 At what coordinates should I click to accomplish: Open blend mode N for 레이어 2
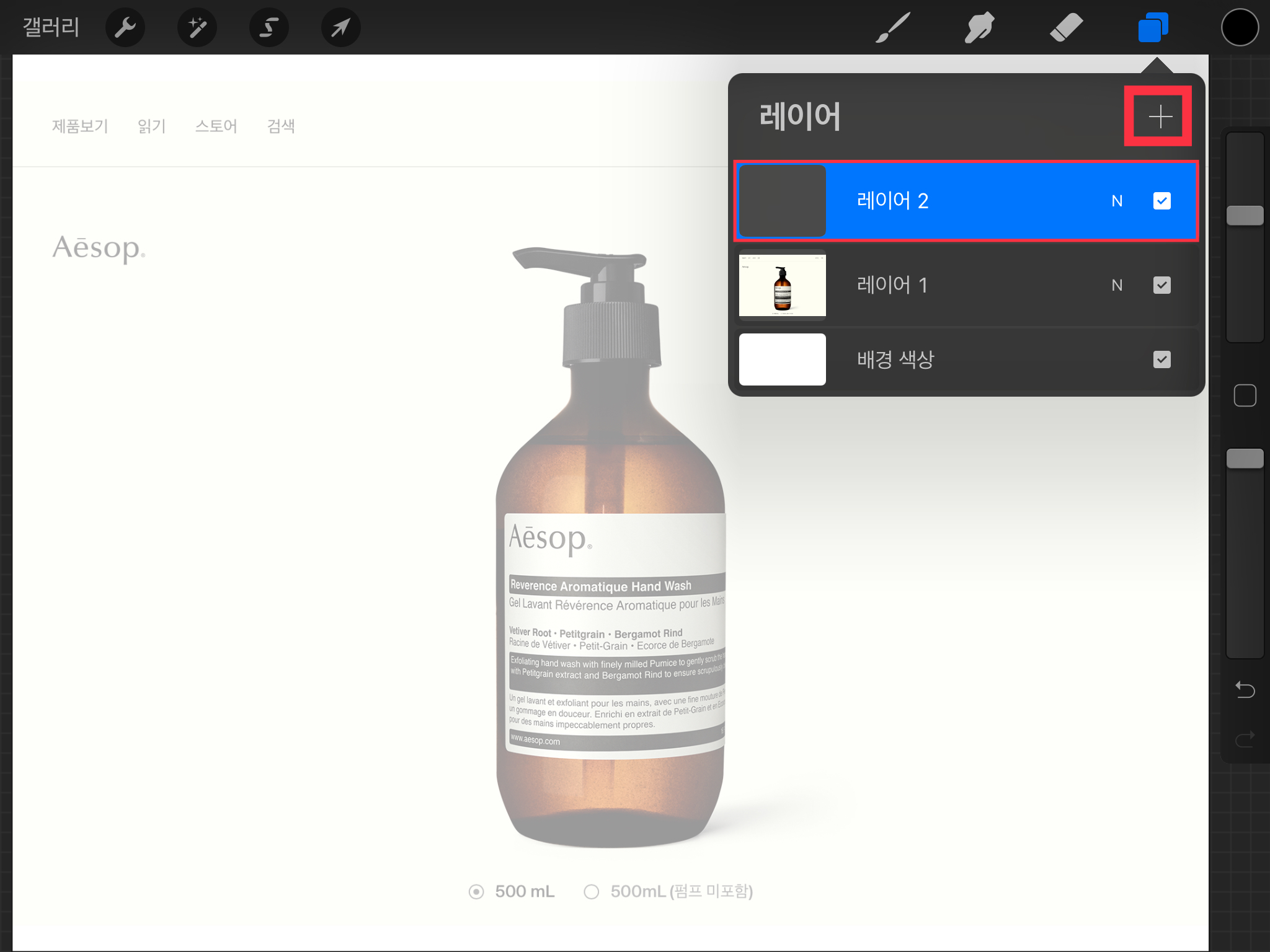coord(1117,201)
